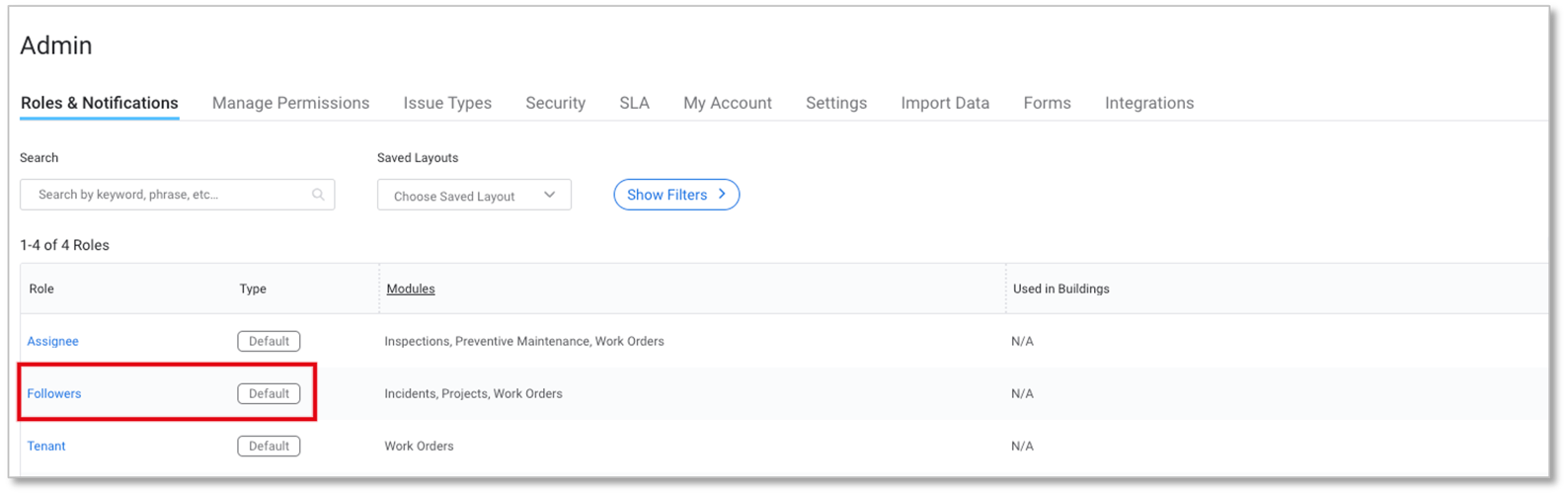Sort by the Modules column header
This screenshot has height=495, width=1568.
411,289
